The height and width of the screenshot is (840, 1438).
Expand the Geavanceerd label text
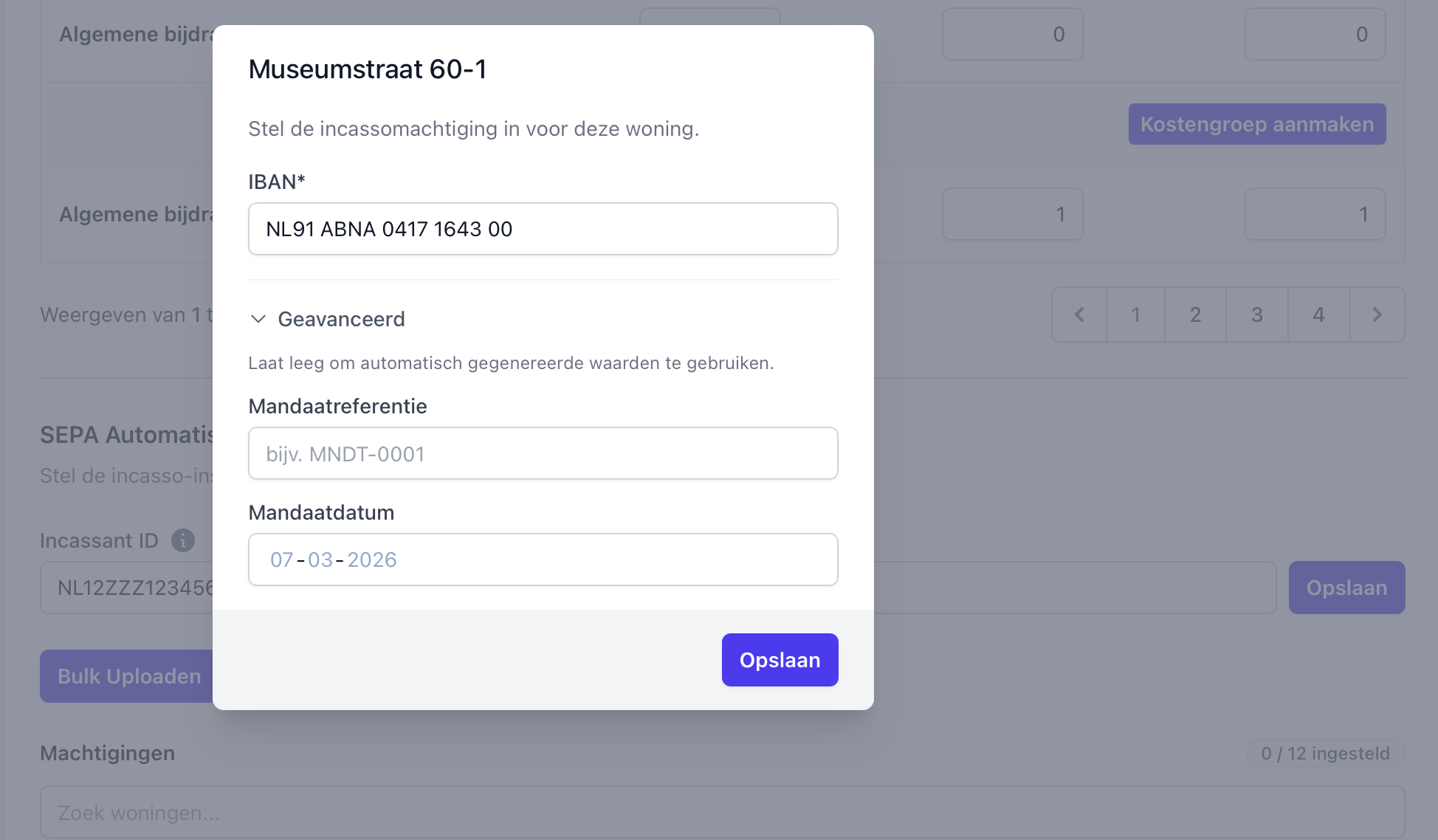click(x=341, y=319)
